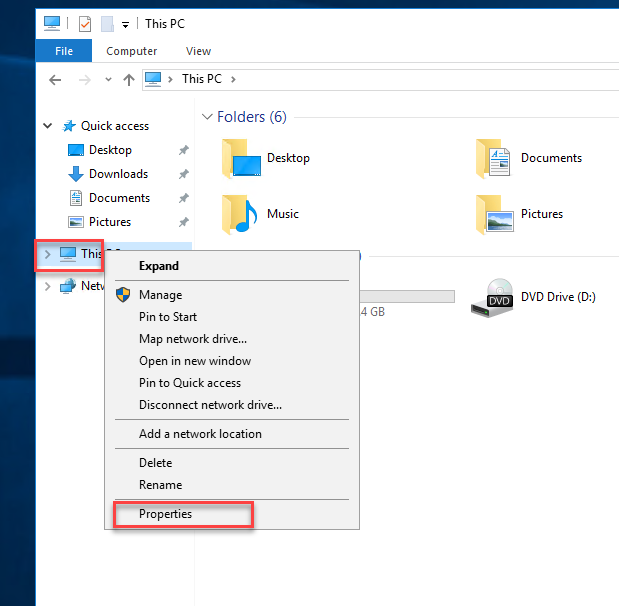The height and width of the screenshot is (606, 619).
Task: Expand the Network tree node chevron
Action: point(48,286)
